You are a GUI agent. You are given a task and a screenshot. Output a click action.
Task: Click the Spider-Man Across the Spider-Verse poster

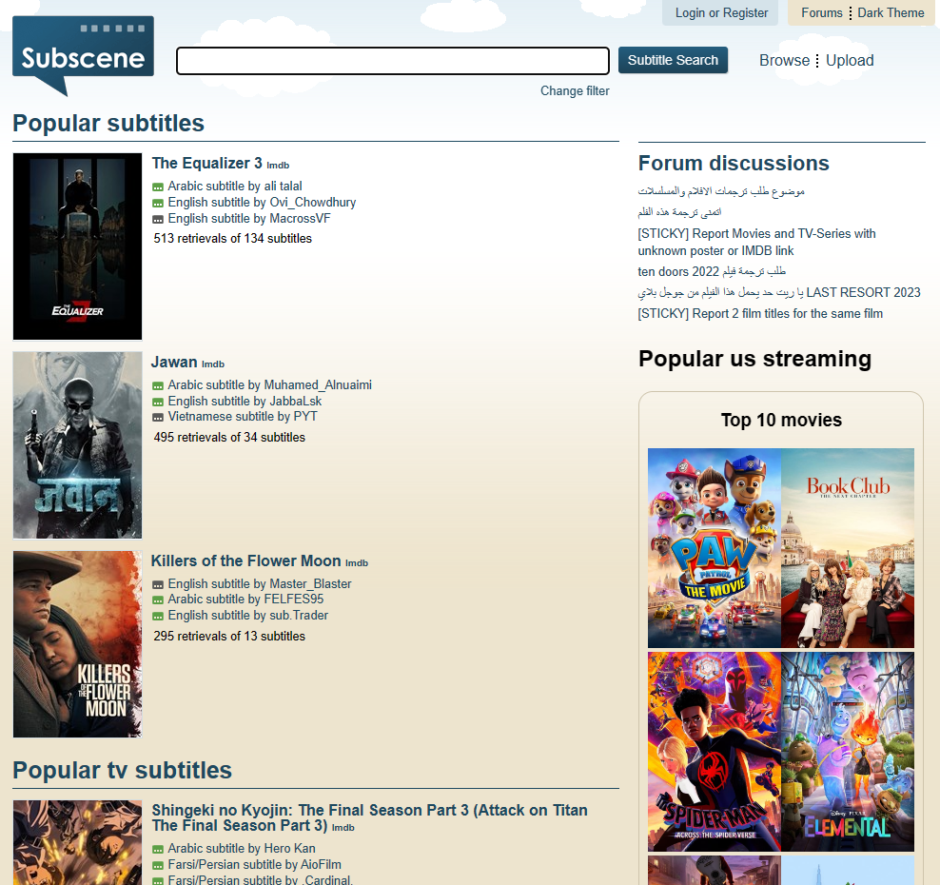(x=714, y=751)
